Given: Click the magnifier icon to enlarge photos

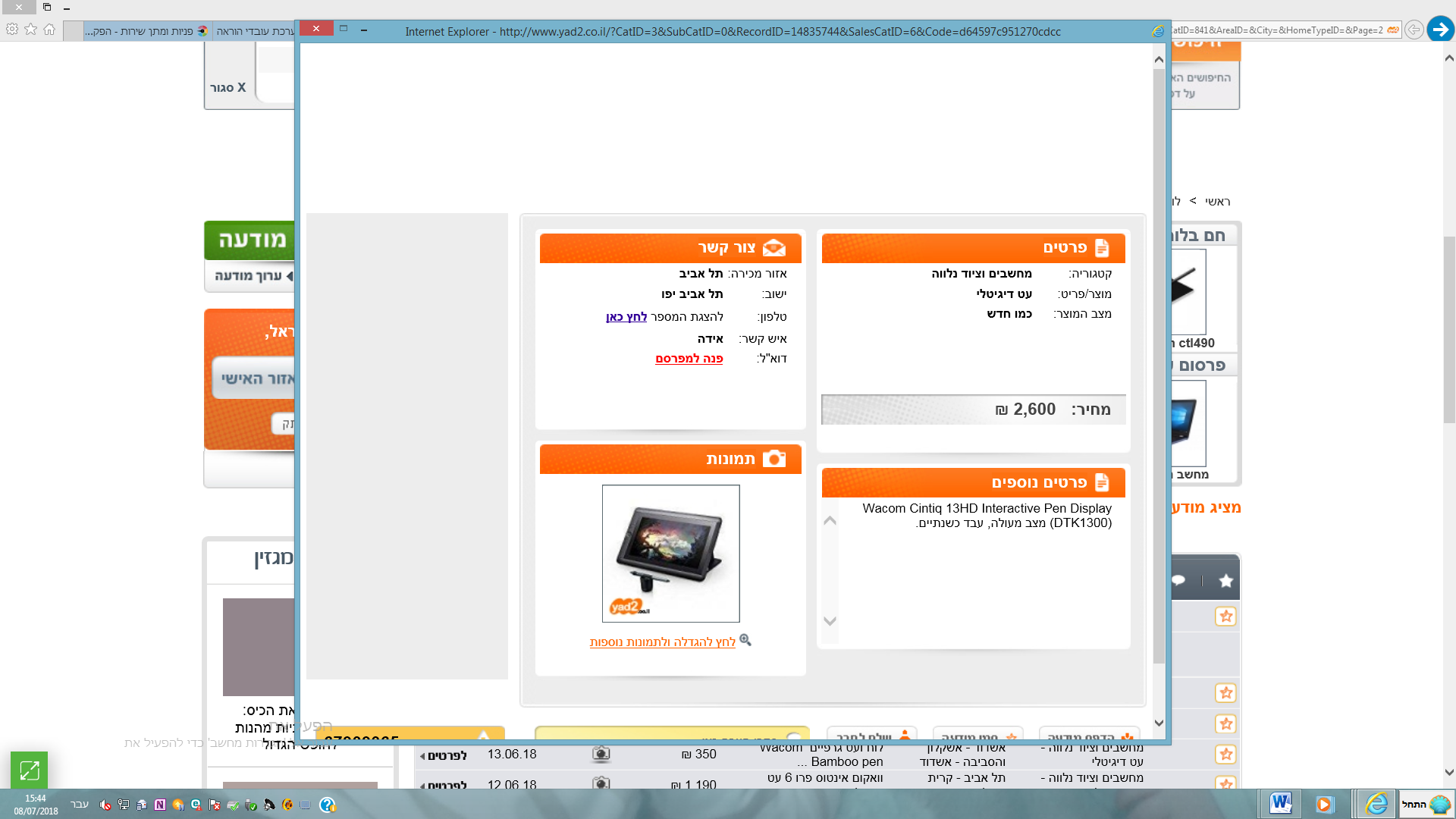Looking at the screenshot, I should pos(745,640).
